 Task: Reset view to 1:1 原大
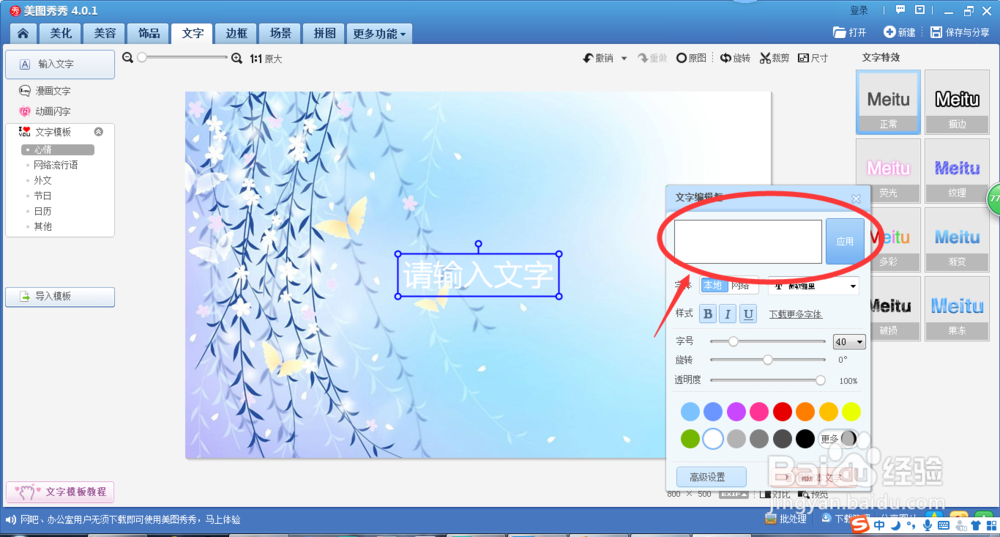pyautogui.click(x=266, y=59)
